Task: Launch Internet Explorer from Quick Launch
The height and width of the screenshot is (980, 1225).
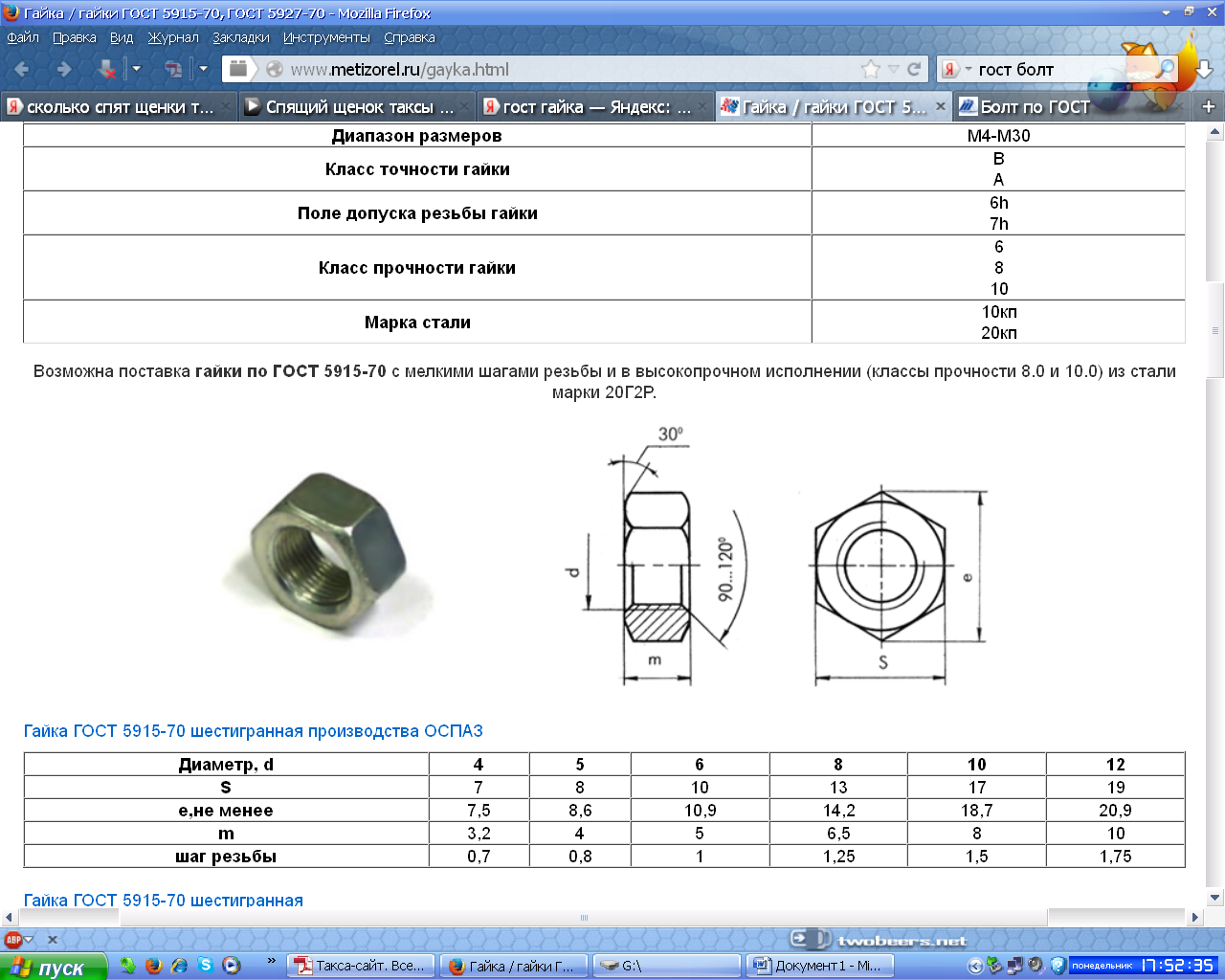Action: (x=179, y=966)
